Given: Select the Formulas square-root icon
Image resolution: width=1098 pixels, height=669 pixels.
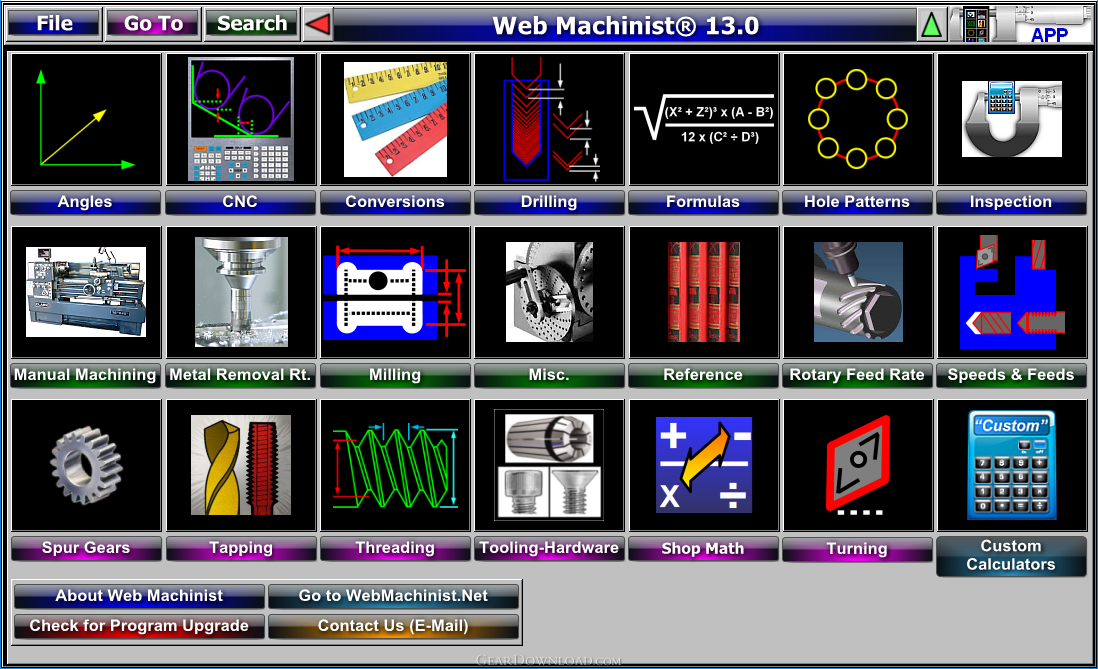Looking at the screenshot, I should (x=704, y=119).
